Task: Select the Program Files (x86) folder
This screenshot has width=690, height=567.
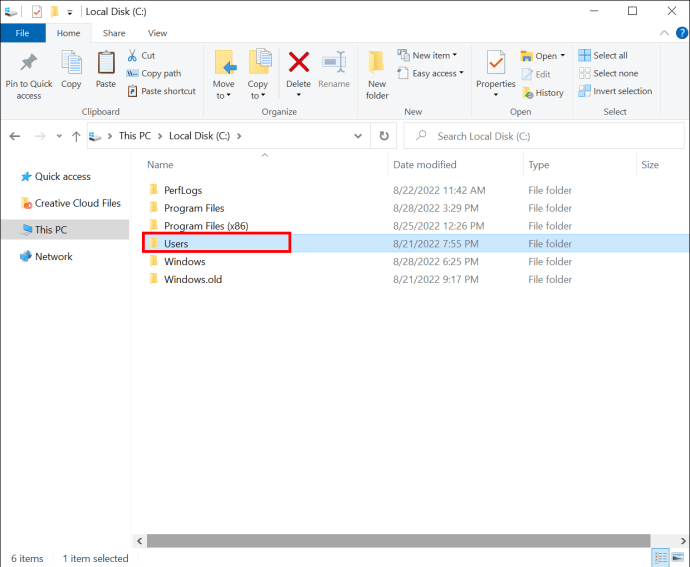Action: click(x=206, y=226)
